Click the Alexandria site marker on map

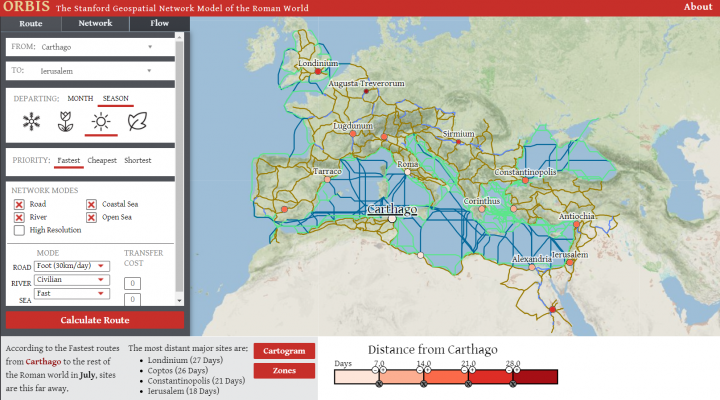(x=532, y=265)
